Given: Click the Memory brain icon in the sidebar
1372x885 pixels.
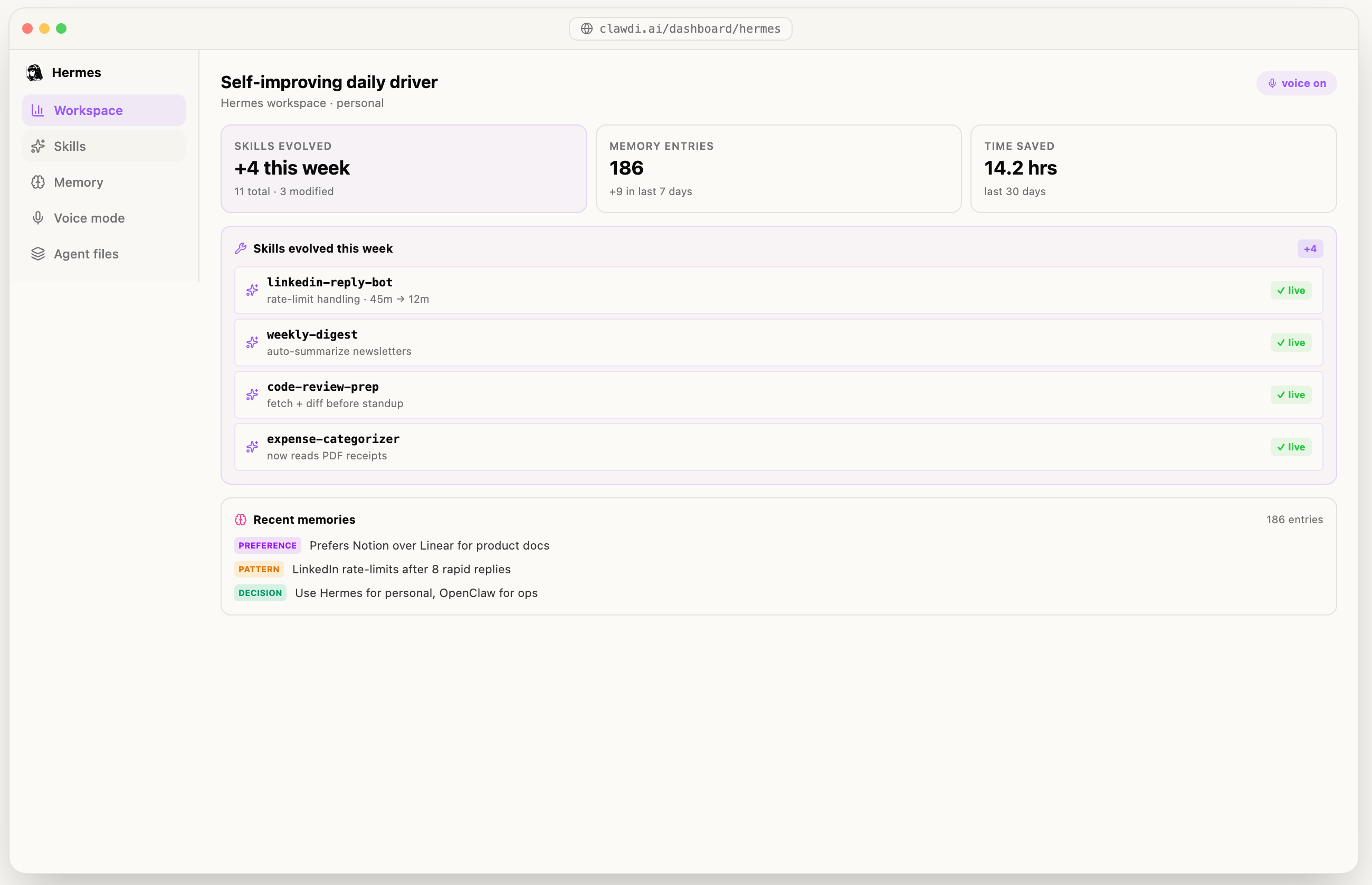Looking at the screenshot, I should pyautogui.click(x=38, y=182).
